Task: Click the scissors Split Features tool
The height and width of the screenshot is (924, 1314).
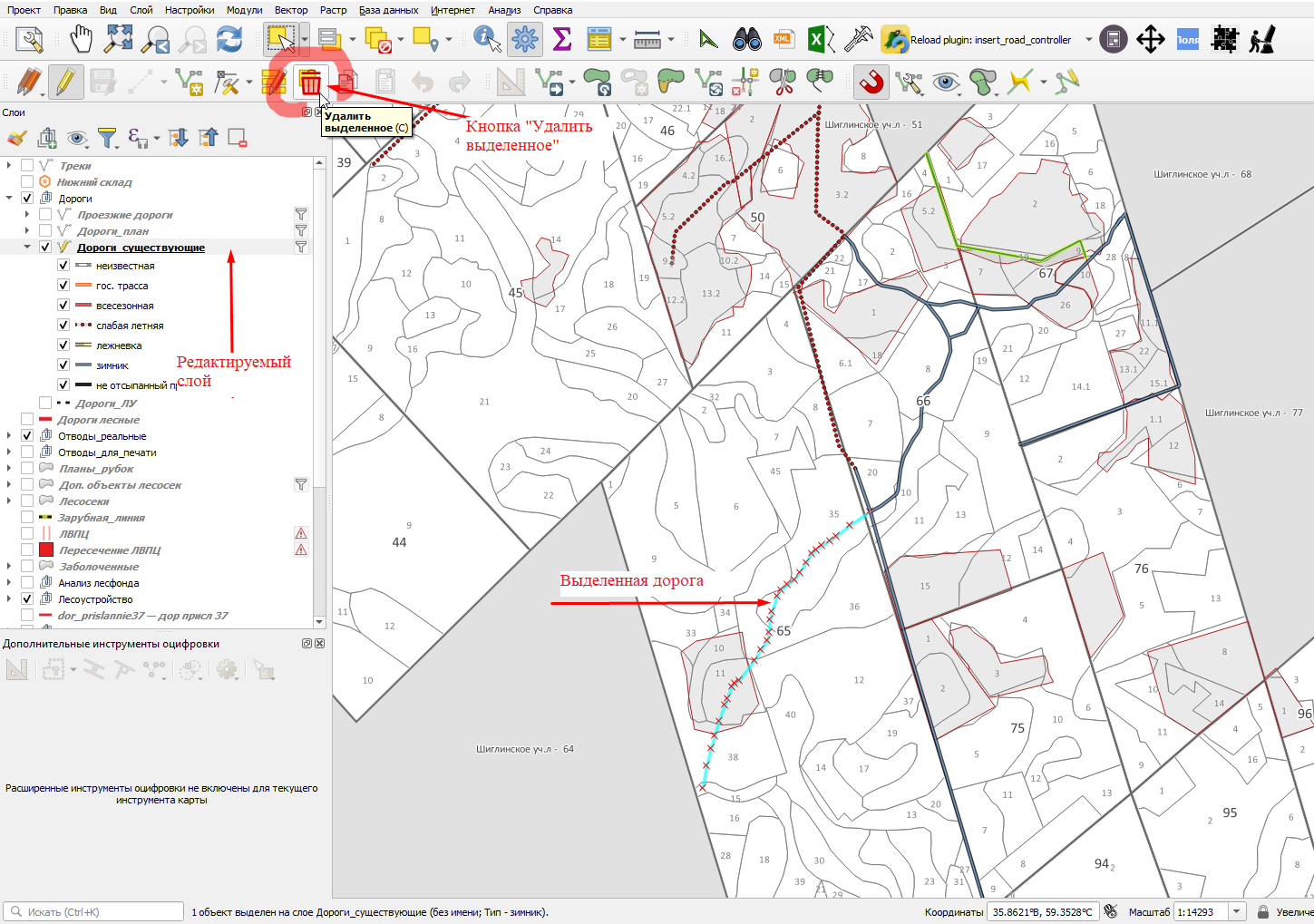Action: pos(782,83)
